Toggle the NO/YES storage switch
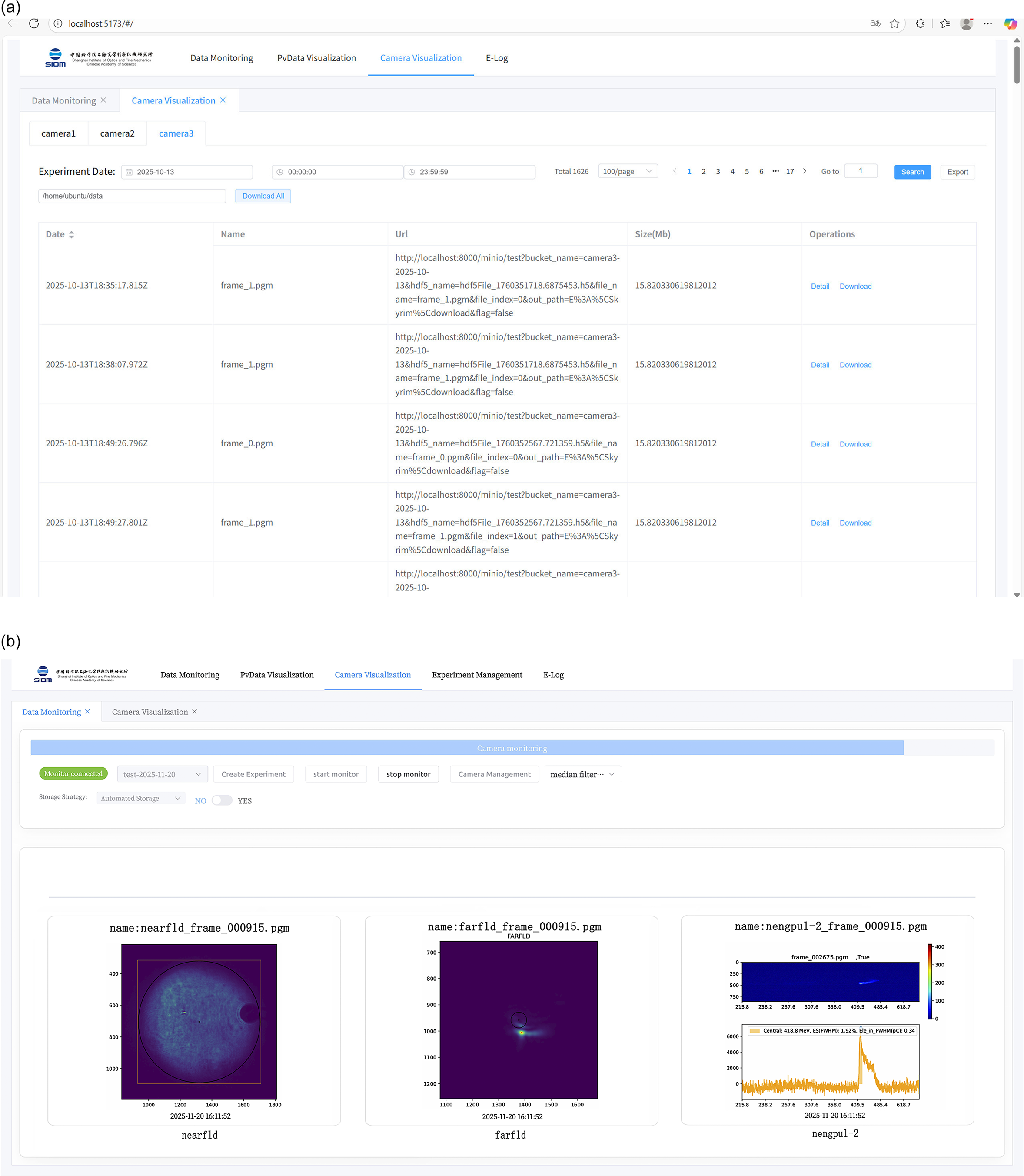Image resolution: width=1024 pixels, height=1176 pixels. pyautogui.click(x=222, y=800)
